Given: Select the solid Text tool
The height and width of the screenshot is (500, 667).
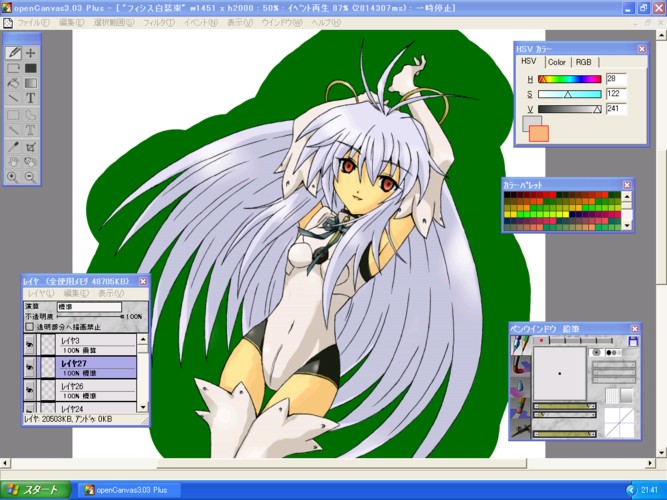Looking at the screenshot, I should (30, 98).
